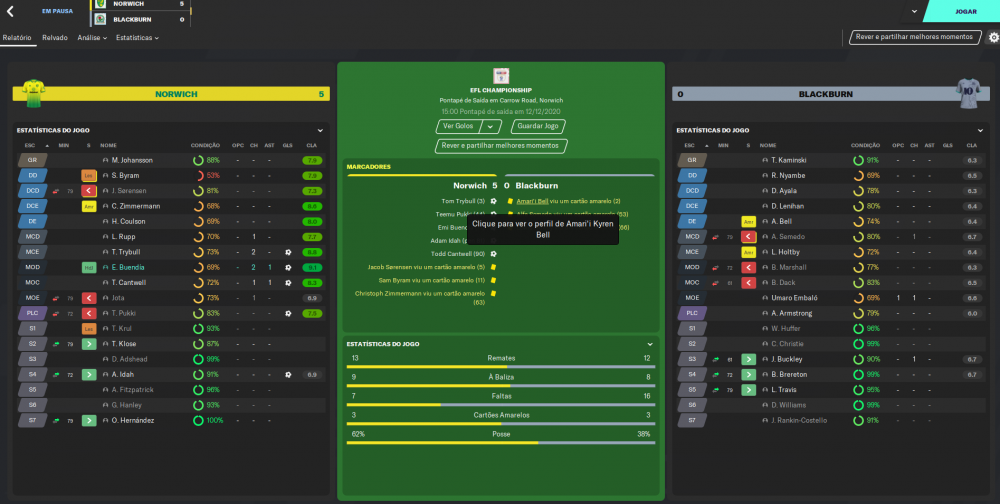Expand Blackburn Estatísticas do Jogo chevron
Viewport: 1000px width, 504px height.
pos(980,131)
